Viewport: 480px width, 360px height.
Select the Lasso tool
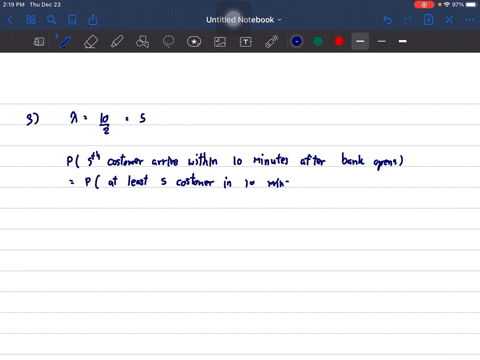pyautogui.click(x=168, y=42)
